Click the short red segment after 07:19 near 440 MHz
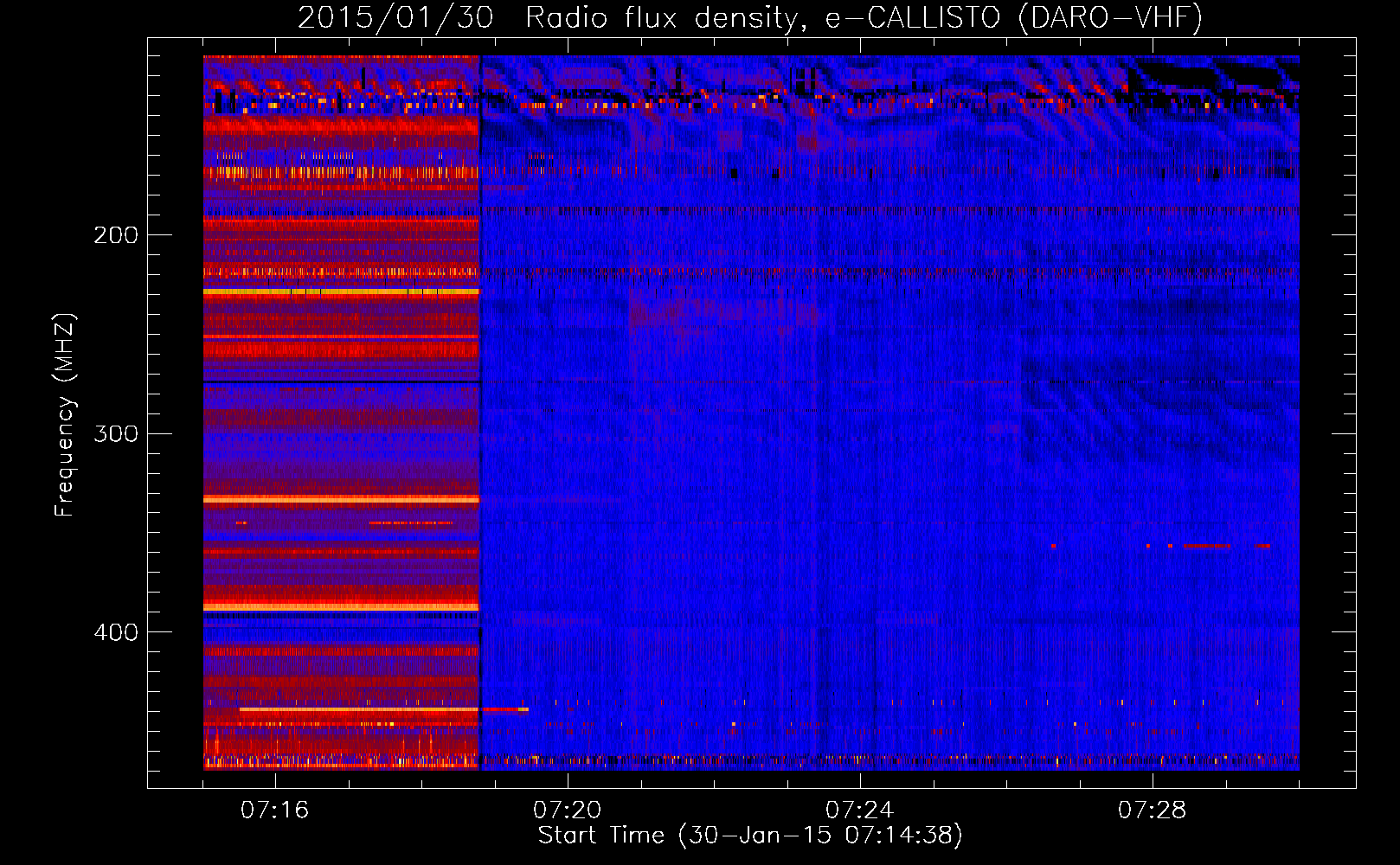 click(x=504, y=709)
